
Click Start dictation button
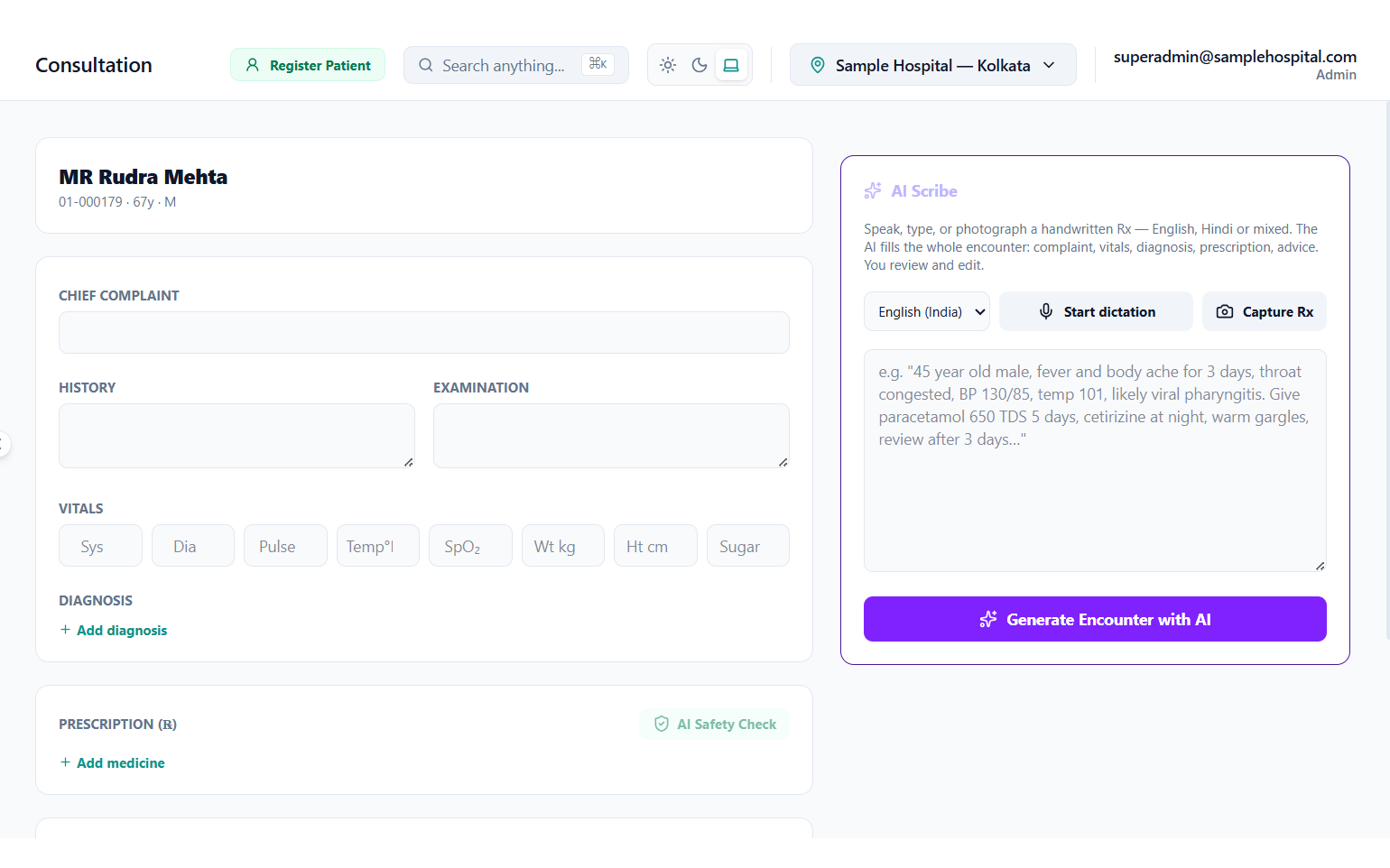[1096, 311]
